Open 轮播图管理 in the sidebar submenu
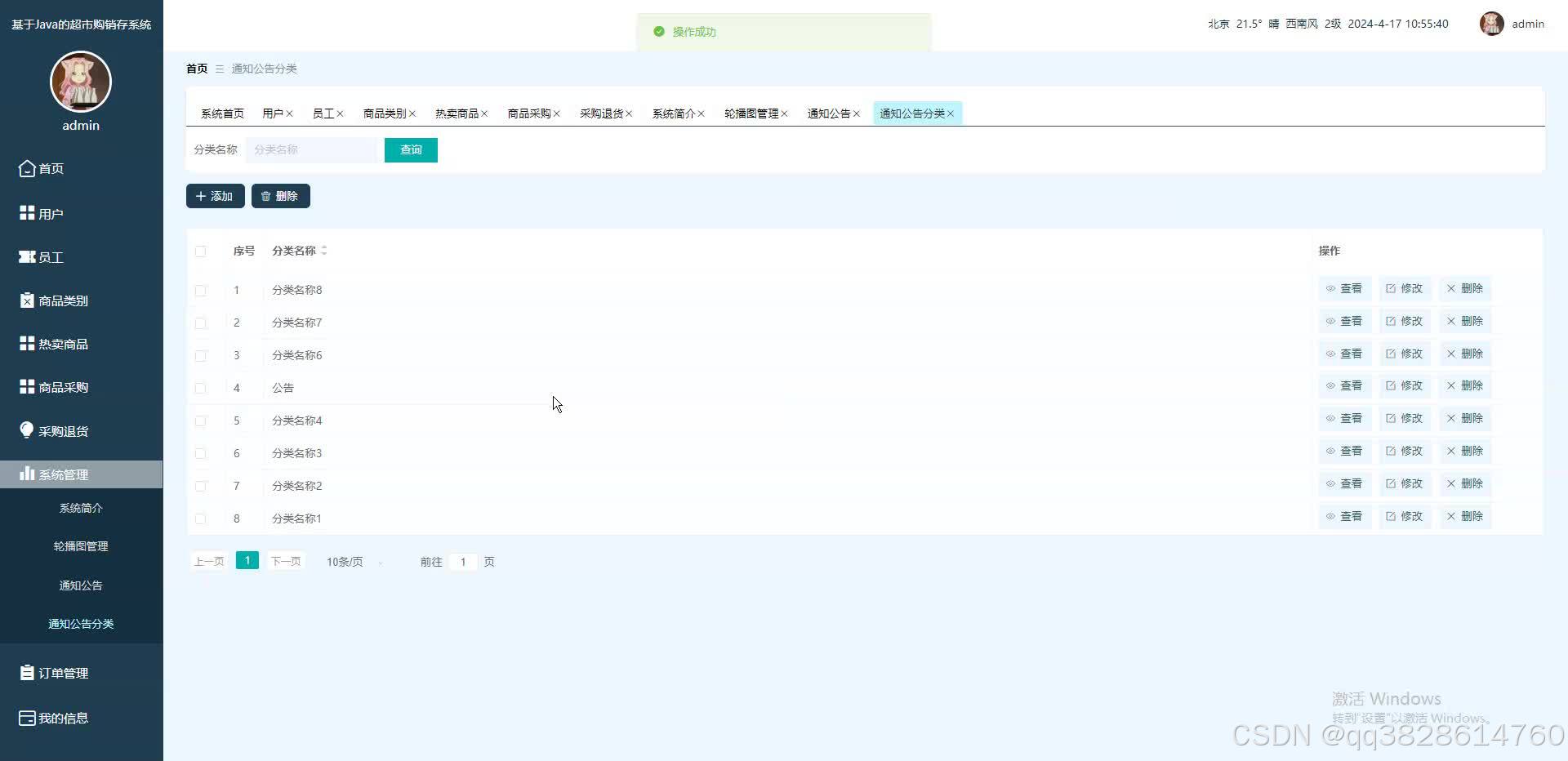The width and height of the screenshot is (1568, 761). pos(81,546)
